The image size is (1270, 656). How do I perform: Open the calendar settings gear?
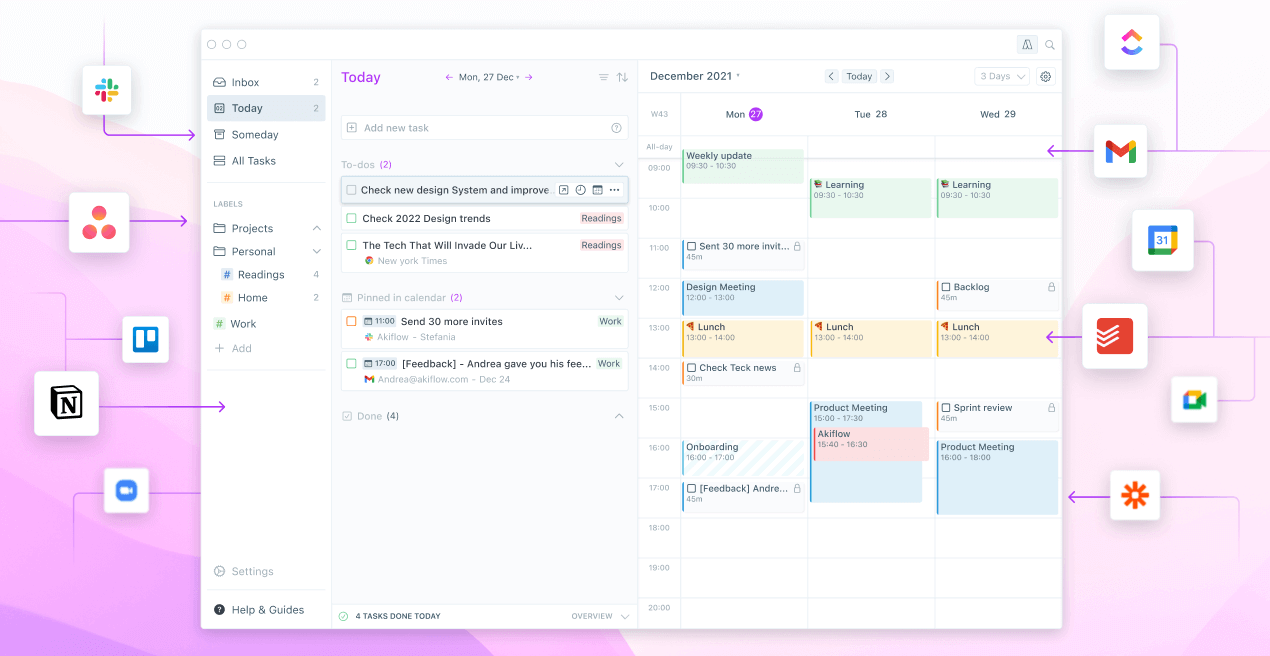pyautogui.click(x=1045, y=76)
